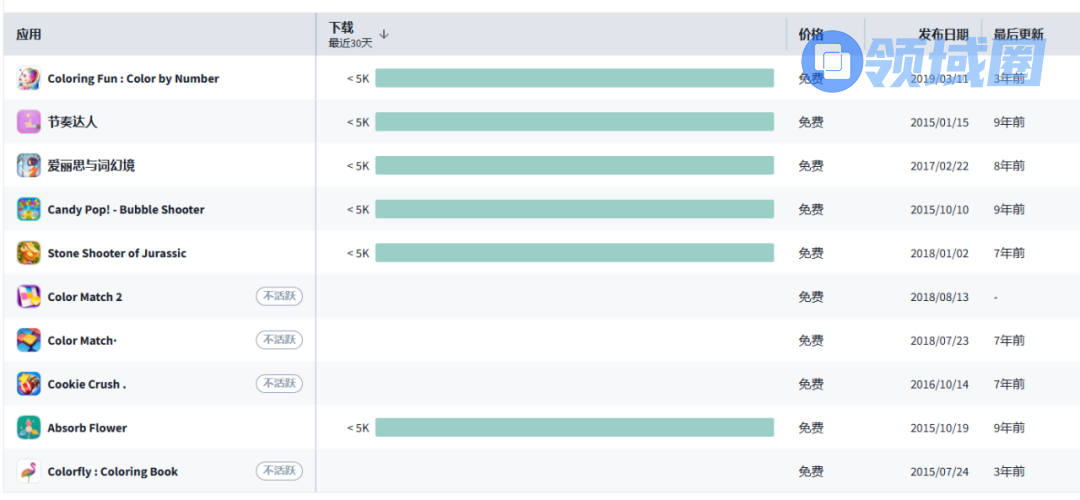The width and height of the screenshot is (1080, 500).
Task: Sort by 发布日期 column header
Action: [x=943, y=35]
